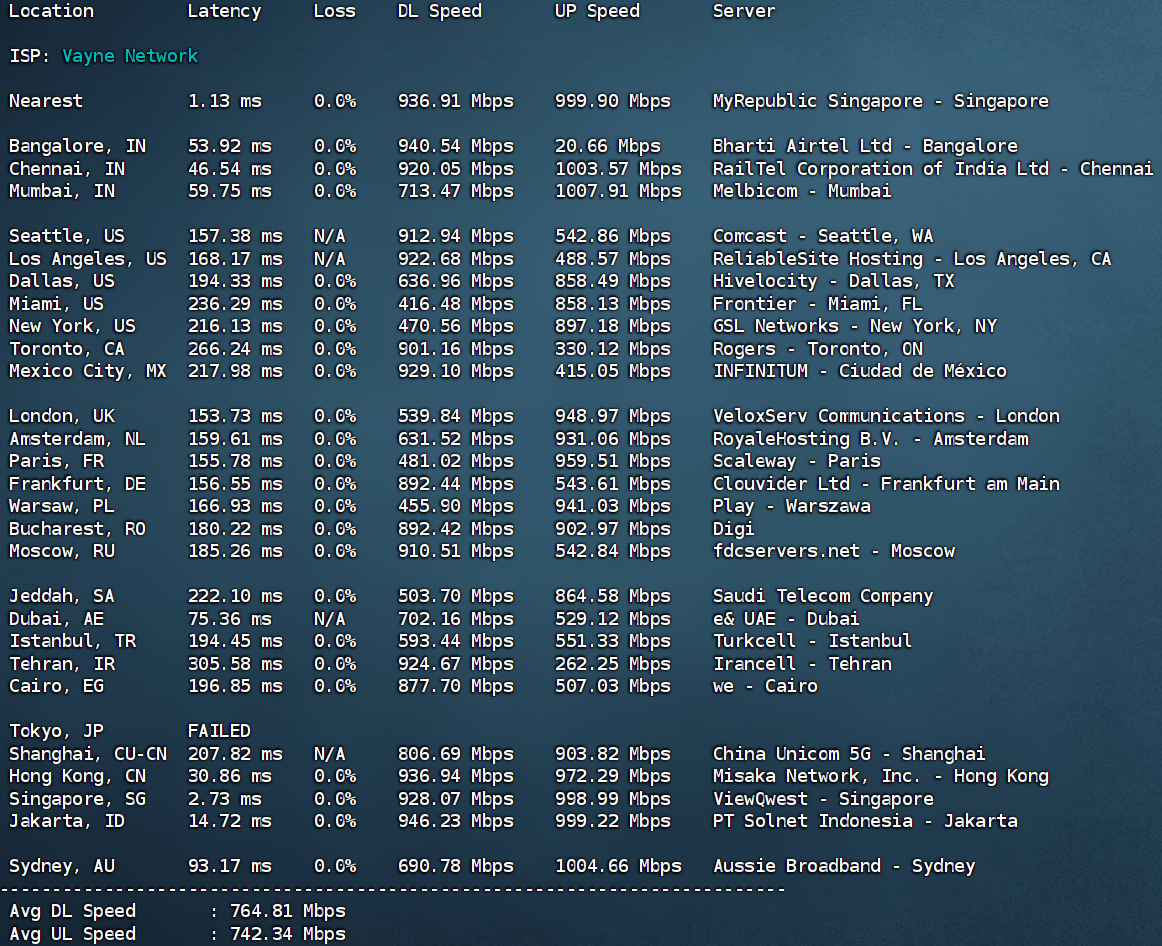Click the "Server" column header
Image resolution: width=1162 pixels, height=946 pixels.
coord(743,11)
